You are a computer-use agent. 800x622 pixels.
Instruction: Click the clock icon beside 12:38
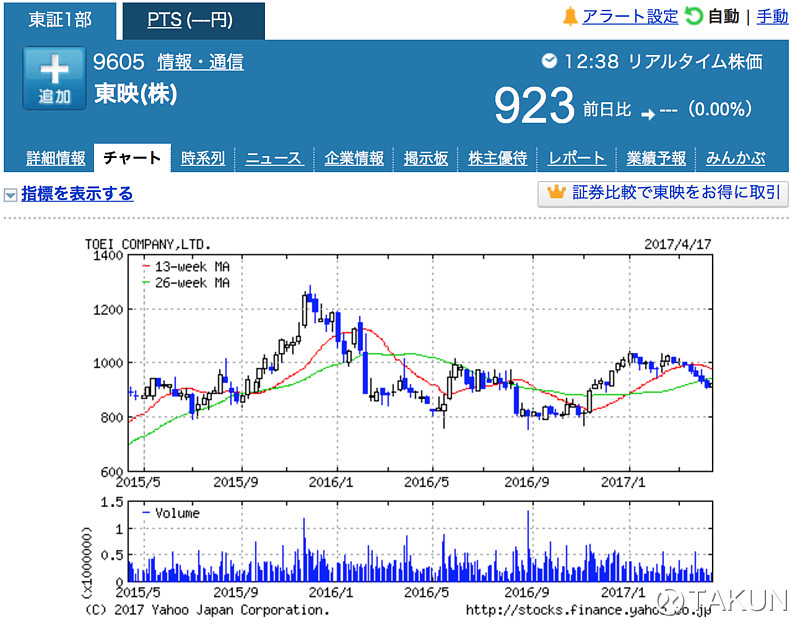[549, 61]
